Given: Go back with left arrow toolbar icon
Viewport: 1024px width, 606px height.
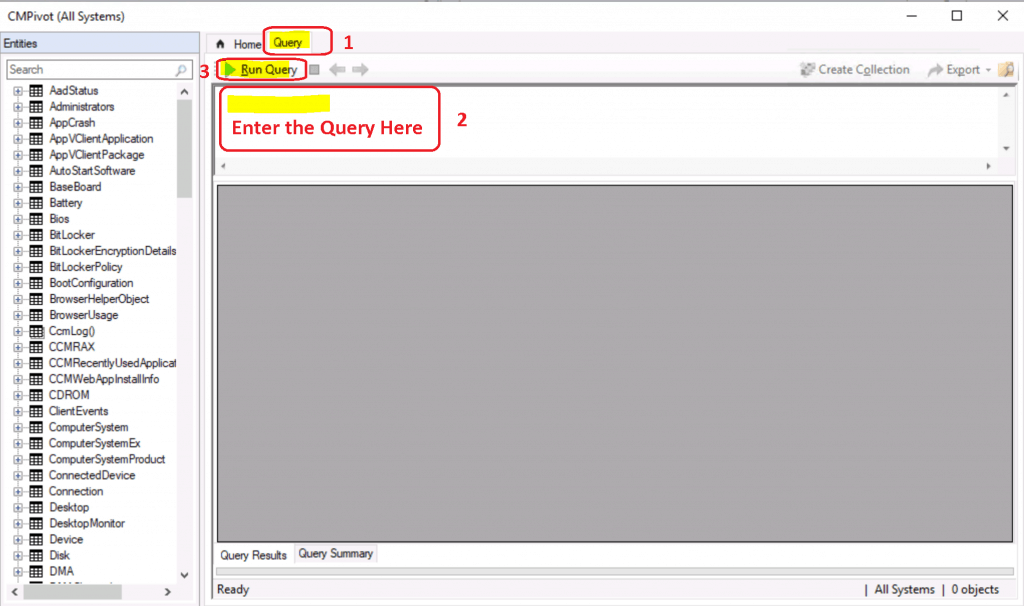Looking at the screenshot, I should tap(337, 69).
